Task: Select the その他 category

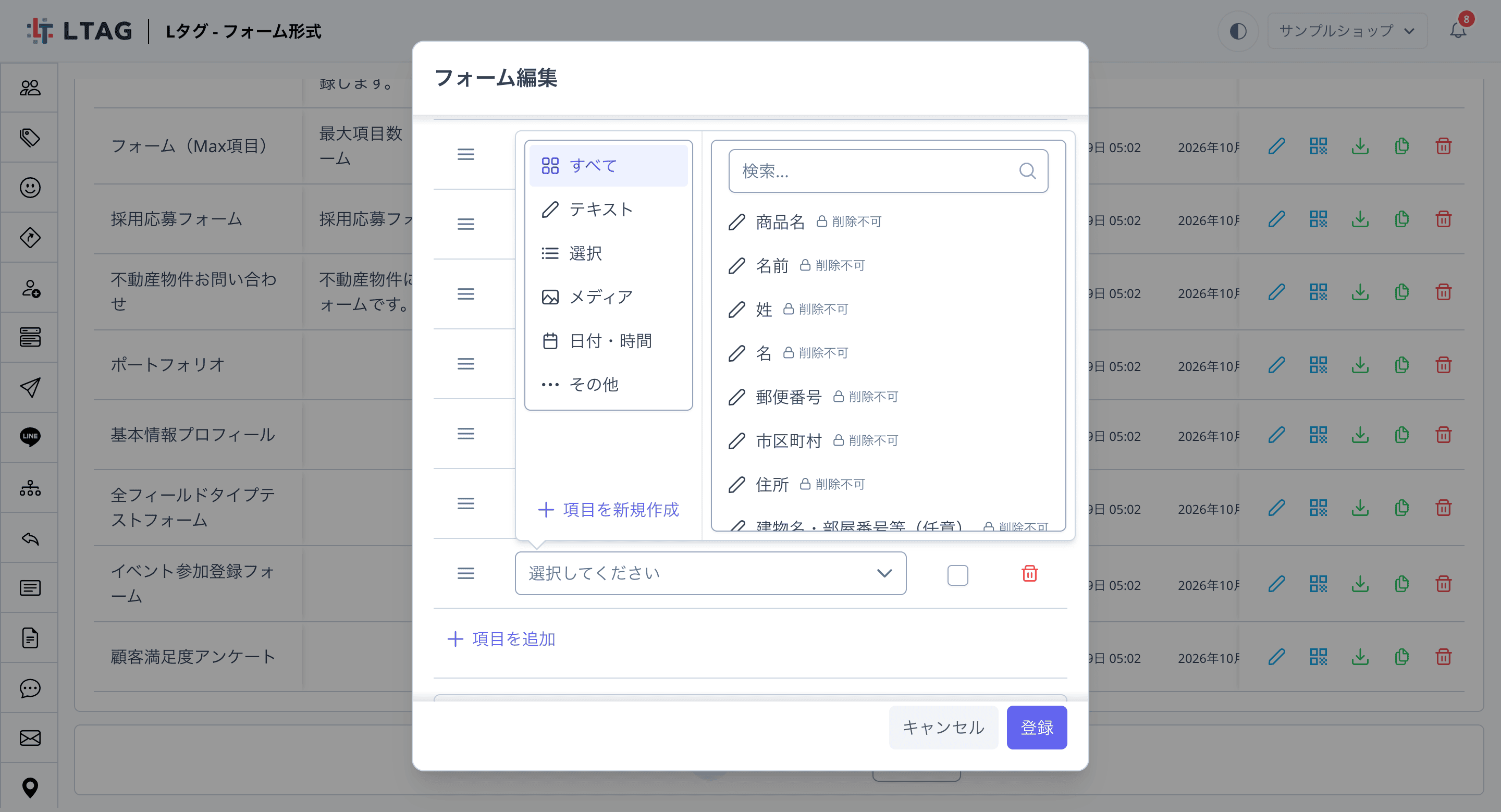Action: point(608,385)
